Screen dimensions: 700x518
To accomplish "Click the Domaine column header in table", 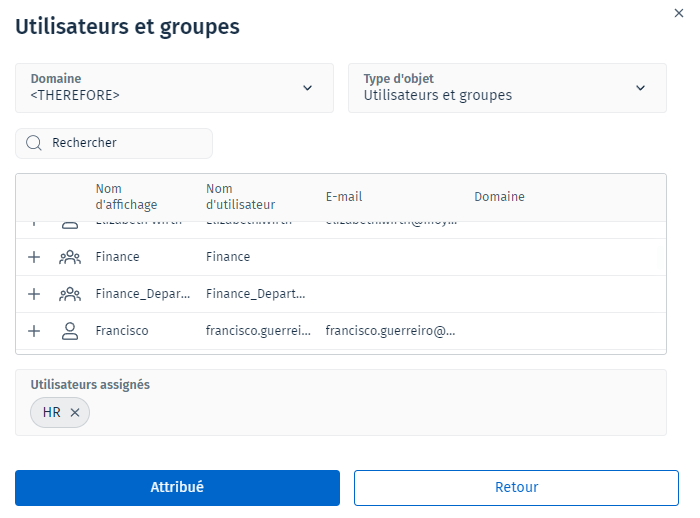I will pyautogui.click(x=499, y=197).
